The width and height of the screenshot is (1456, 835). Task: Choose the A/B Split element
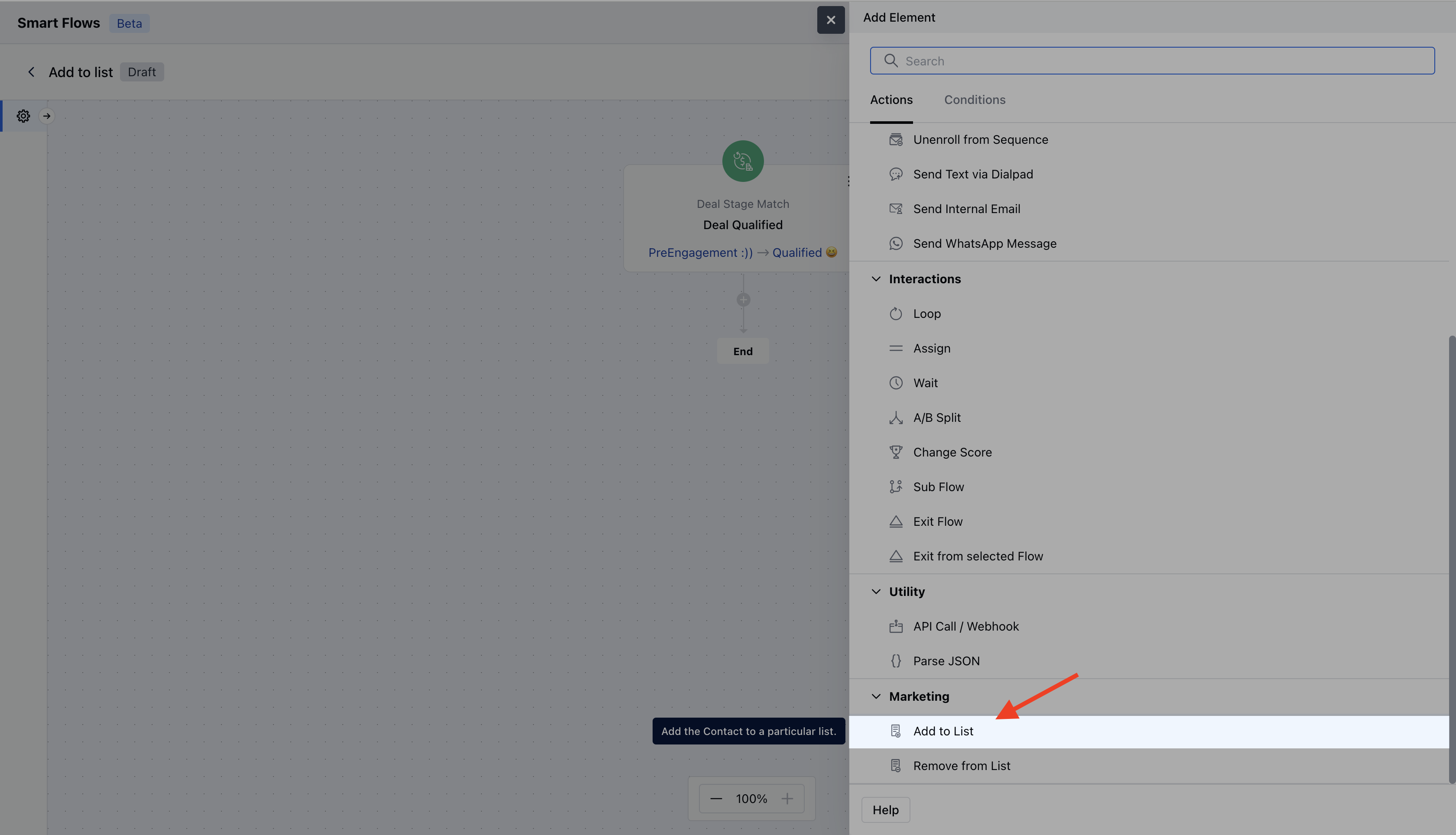pyautogui.click(x=936, y=417)
